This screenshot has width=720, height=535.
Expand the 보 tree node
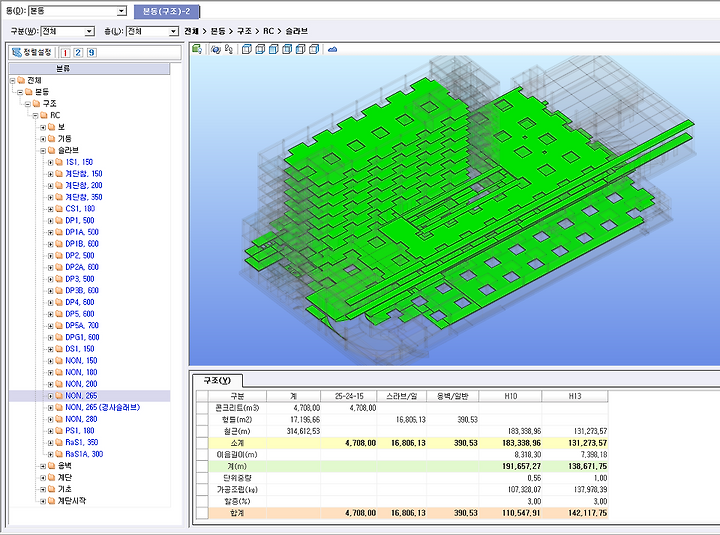click(x=43, y=127)
